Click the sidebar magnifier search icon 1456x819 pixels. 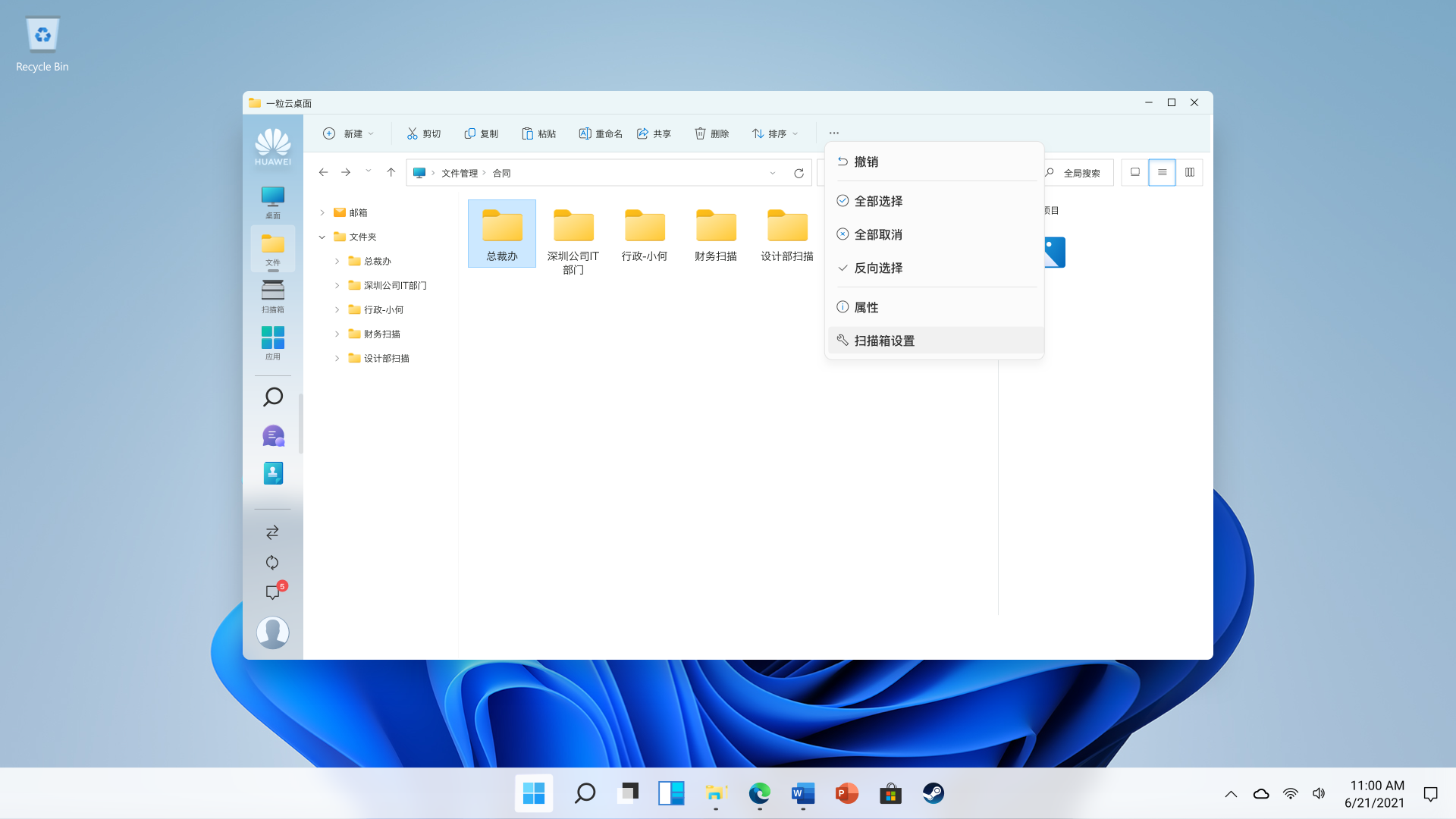click(x=272, y=397)
